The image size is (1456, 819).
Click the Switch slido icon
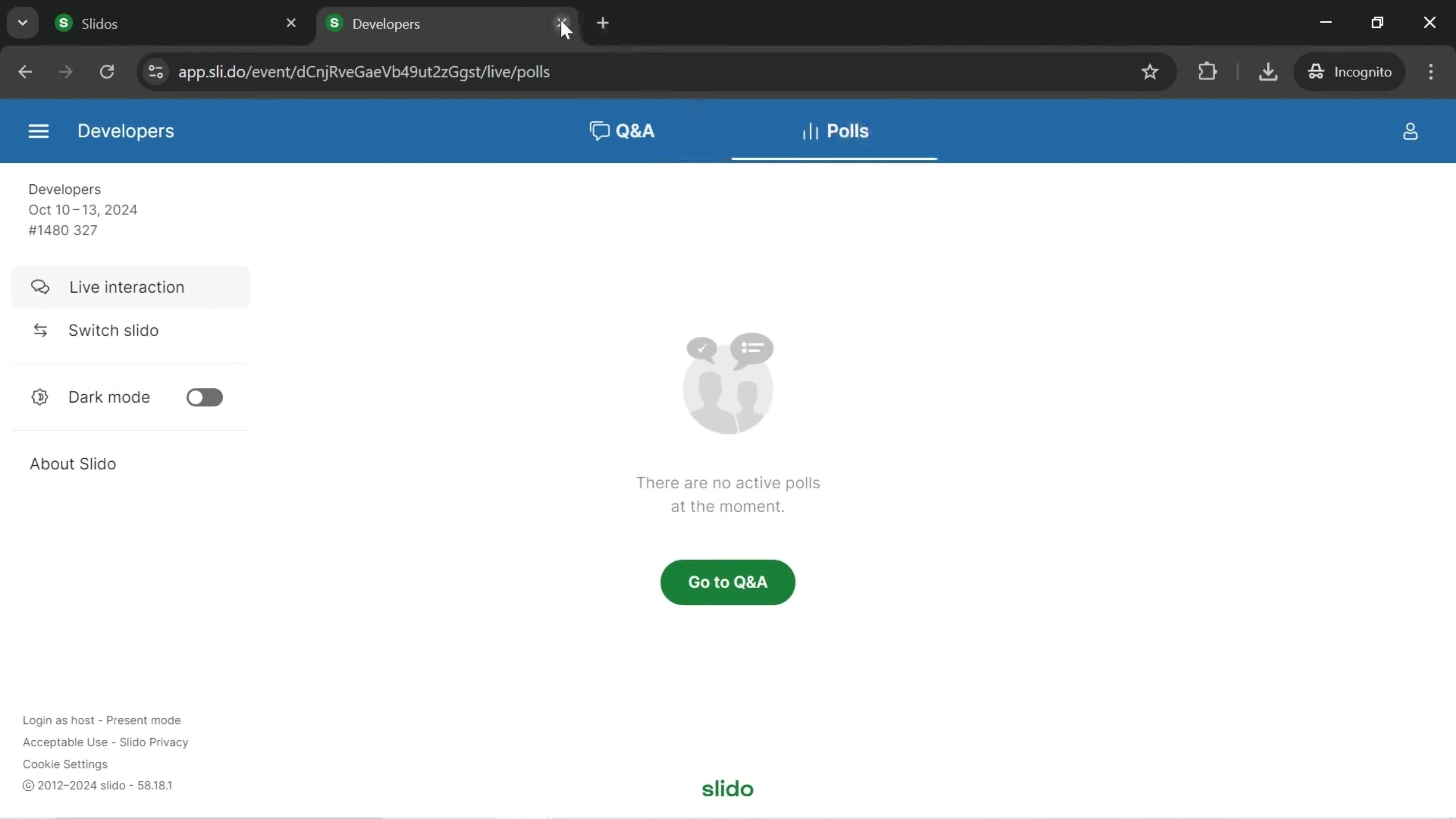39,330
